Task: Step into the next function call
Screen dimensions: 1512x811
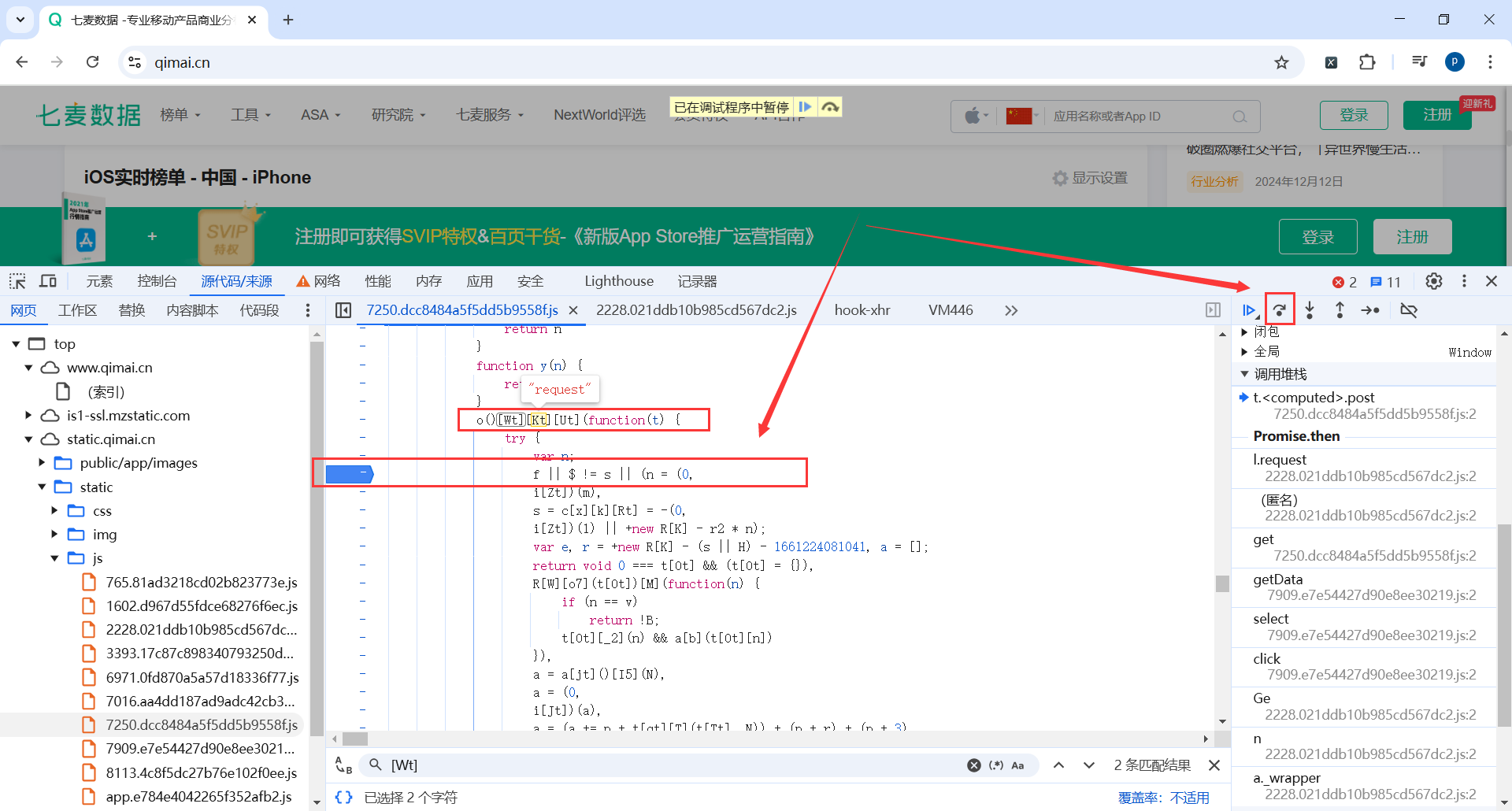Action: pyautogui.click(x=1310, y=310)
